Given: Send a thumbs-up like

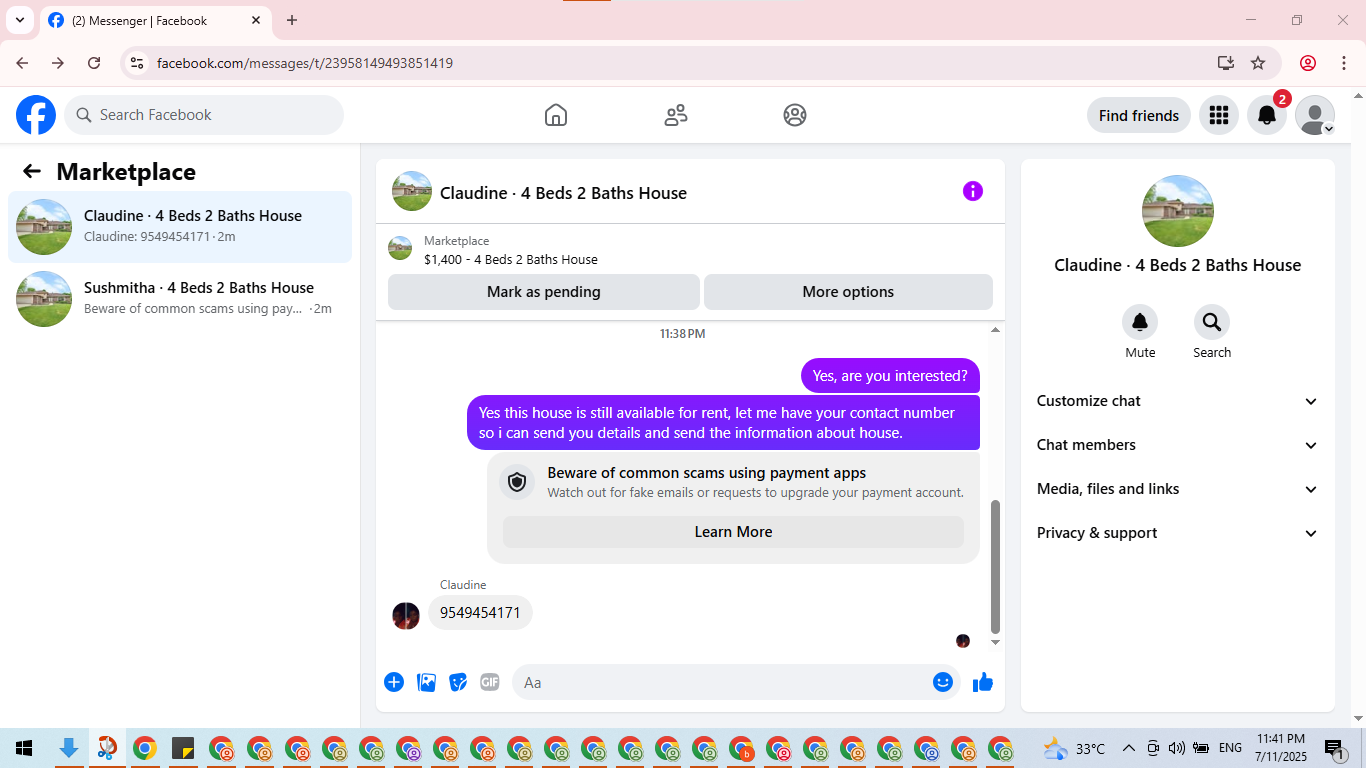Looking at the screenshot, I should click(x=983, y=682).
